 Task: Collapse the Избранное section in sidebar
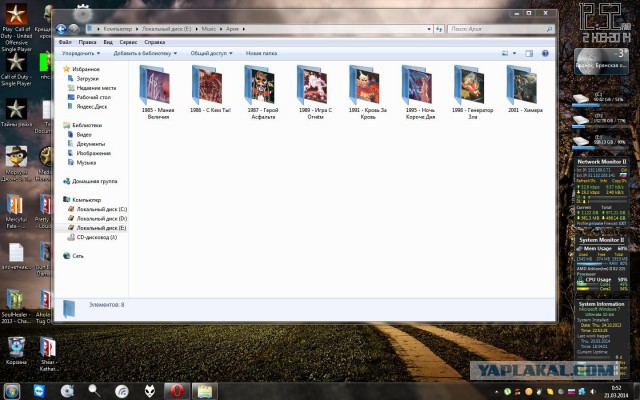[x=82, y=69]
